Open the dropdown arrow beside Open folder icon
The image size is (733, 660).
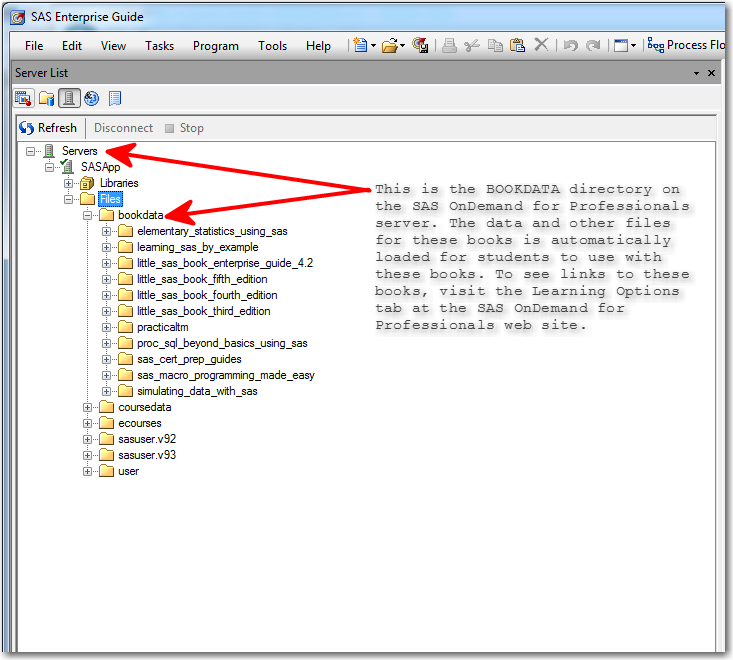(402, 46)
